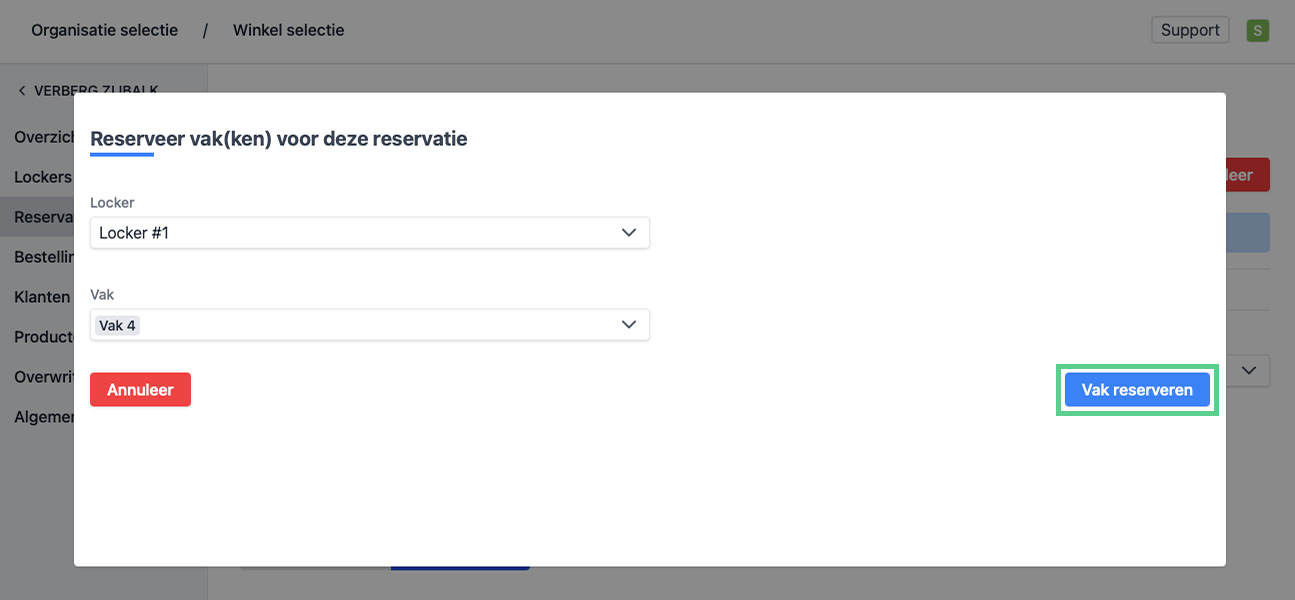Open the Support button in the header
Image resolution: width=1295 pixels, height=600 pixels.
1189,30
